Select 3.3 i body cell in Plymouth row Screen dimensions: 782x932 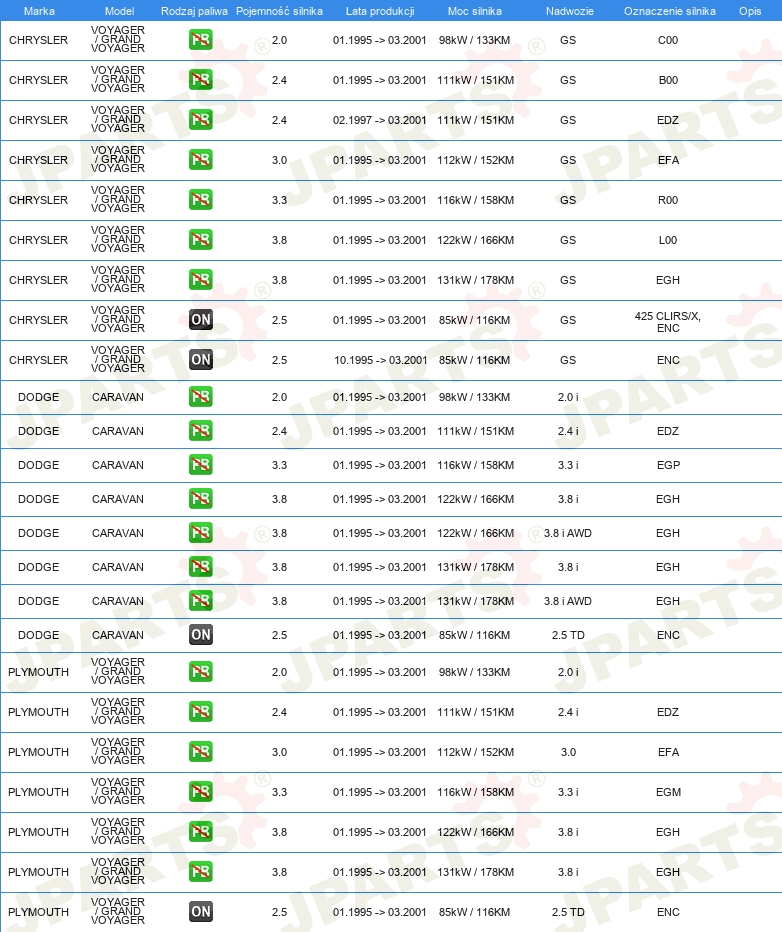[568, 792]
